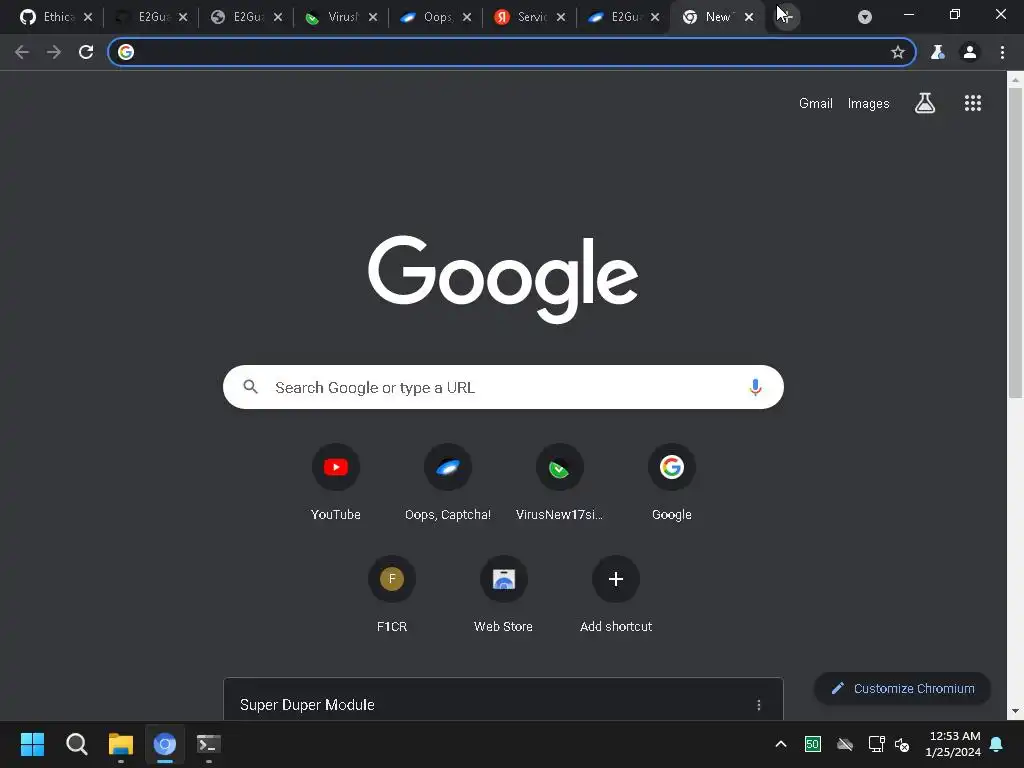Open the VirusNew17si shortcut
1024x768 pixels.
[x=559, y=483]
